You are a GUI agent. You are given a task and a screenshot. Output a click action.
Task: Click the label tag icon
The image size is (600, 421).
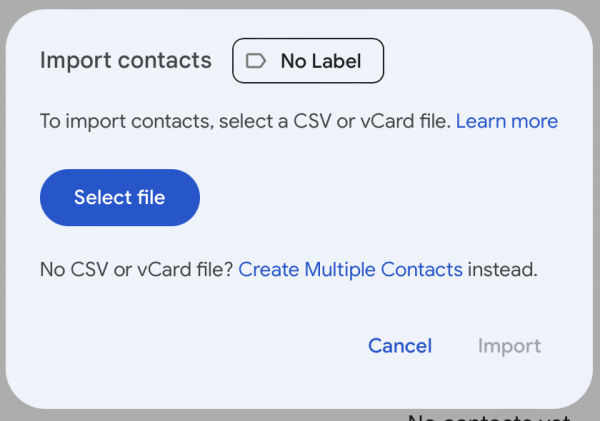click(x=256, y=61)
